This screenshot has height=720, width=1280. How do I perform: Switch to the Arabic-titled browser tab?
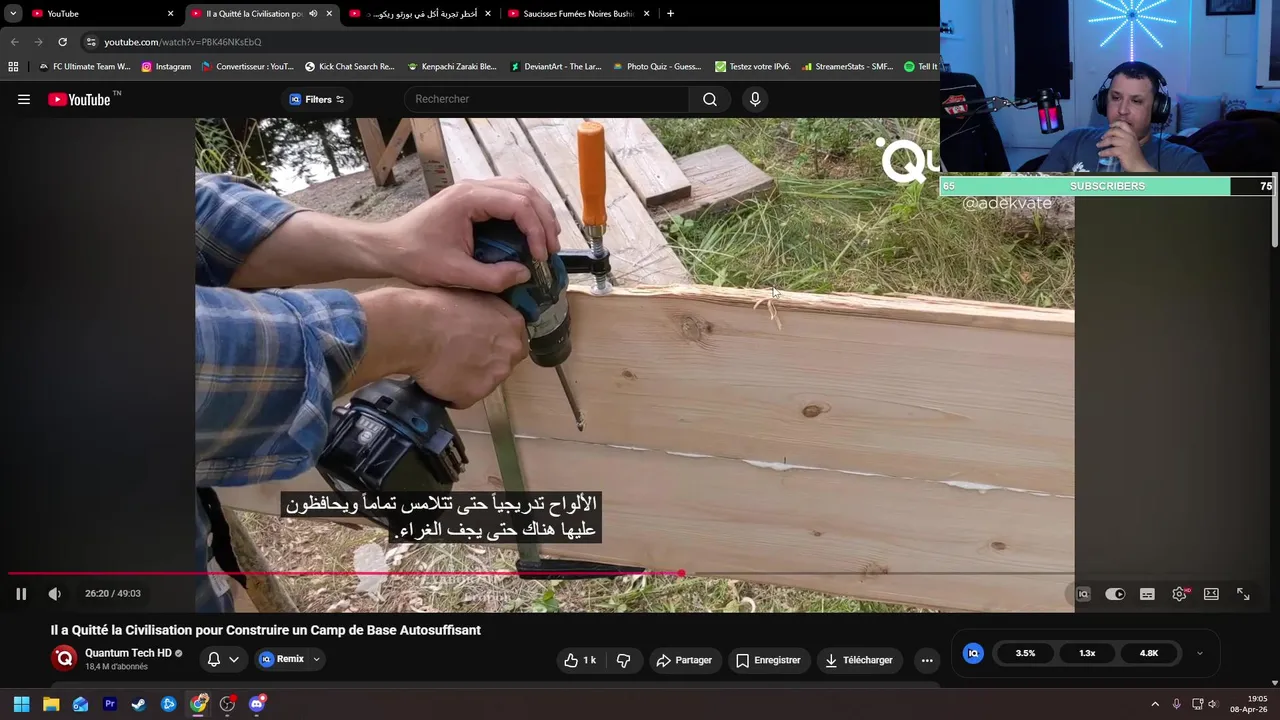pyautogui.click(x=420, y=14)
